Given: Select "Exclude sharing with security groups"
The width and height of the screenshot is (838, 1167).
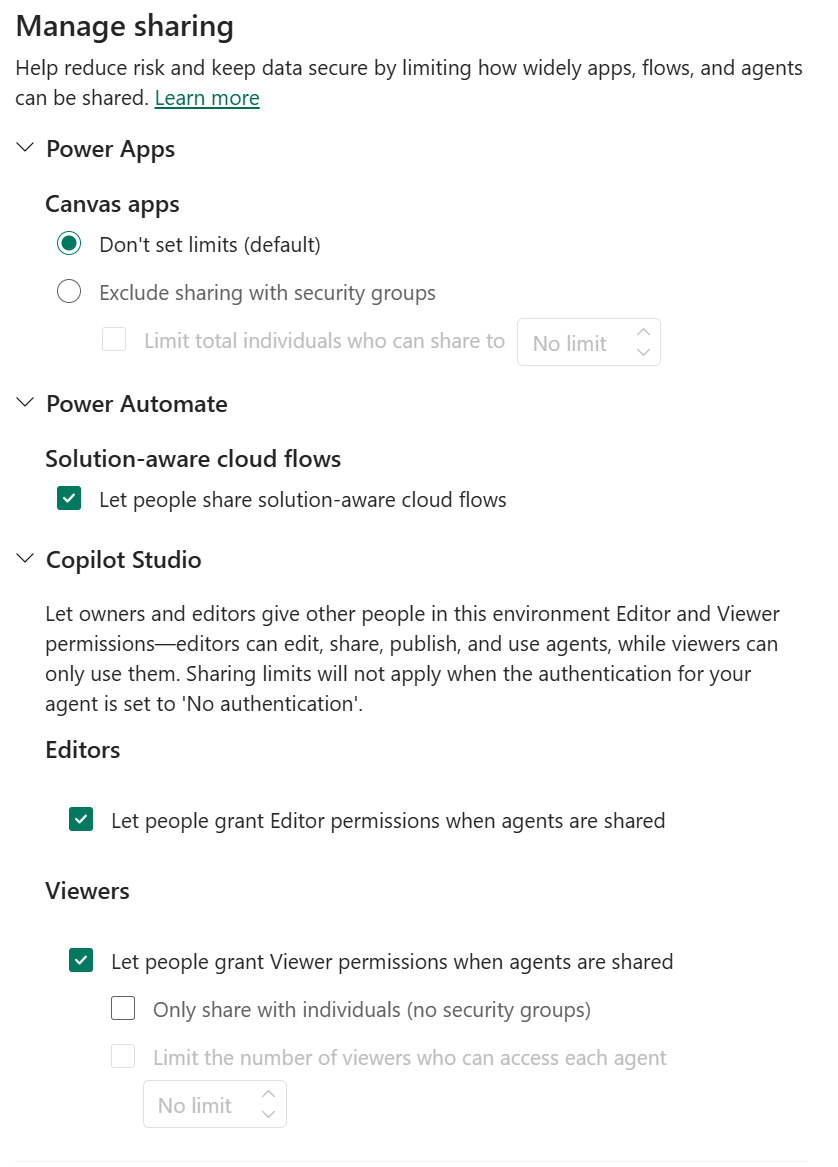Looking at the screenshot, I should point(69,291).
